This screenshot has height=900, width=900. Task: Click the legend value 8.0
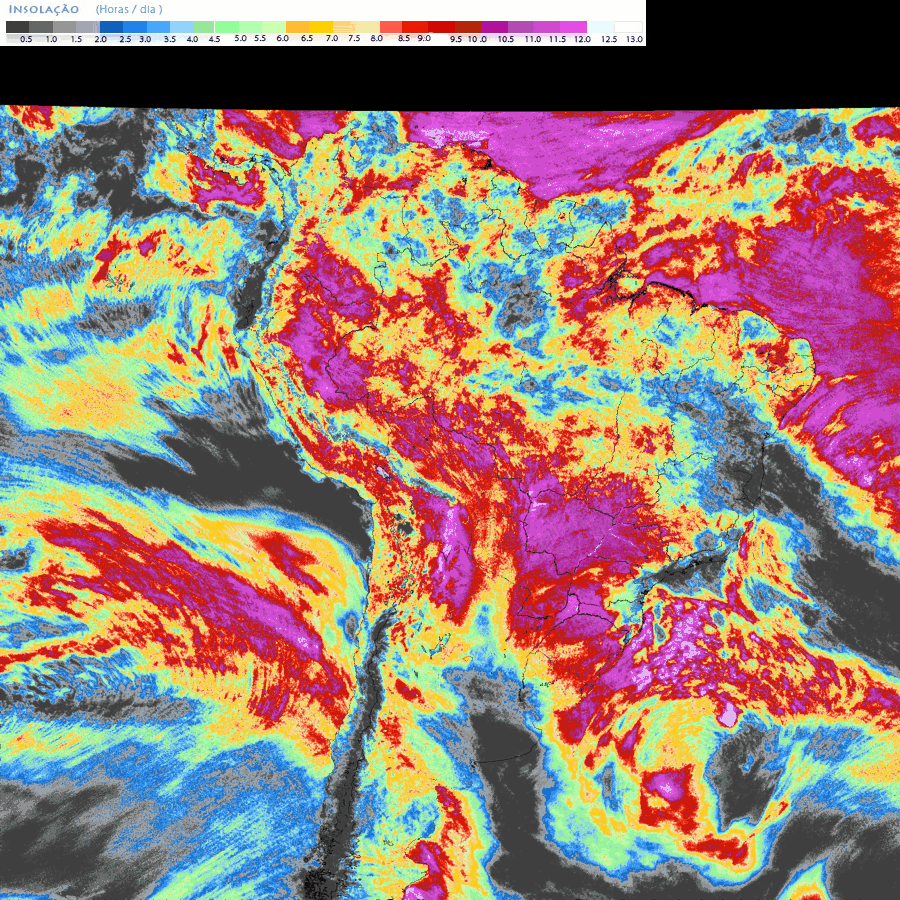click(377, 38)
